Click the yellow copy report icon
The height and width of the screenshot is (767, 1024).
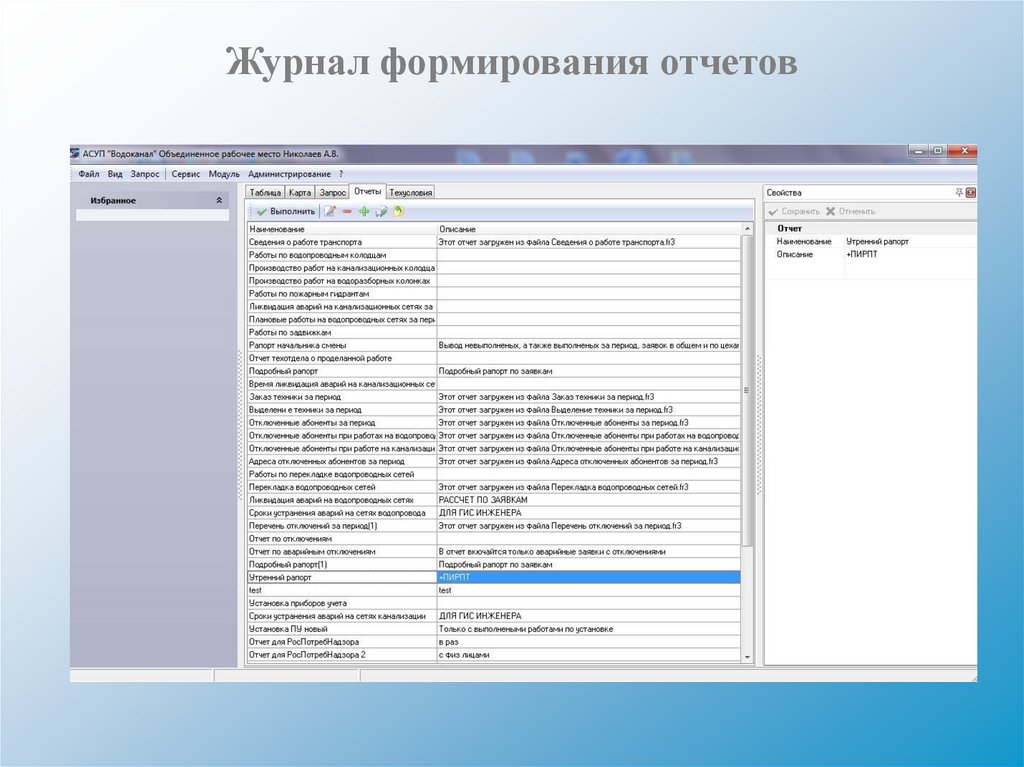click(398, 211)
